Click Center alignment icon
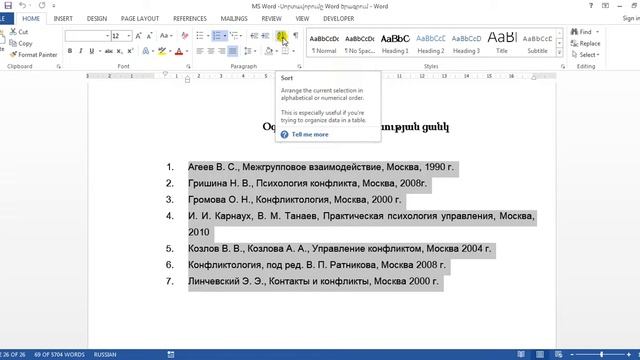Screen dimensions: 640x360 (x=211, y=51)
